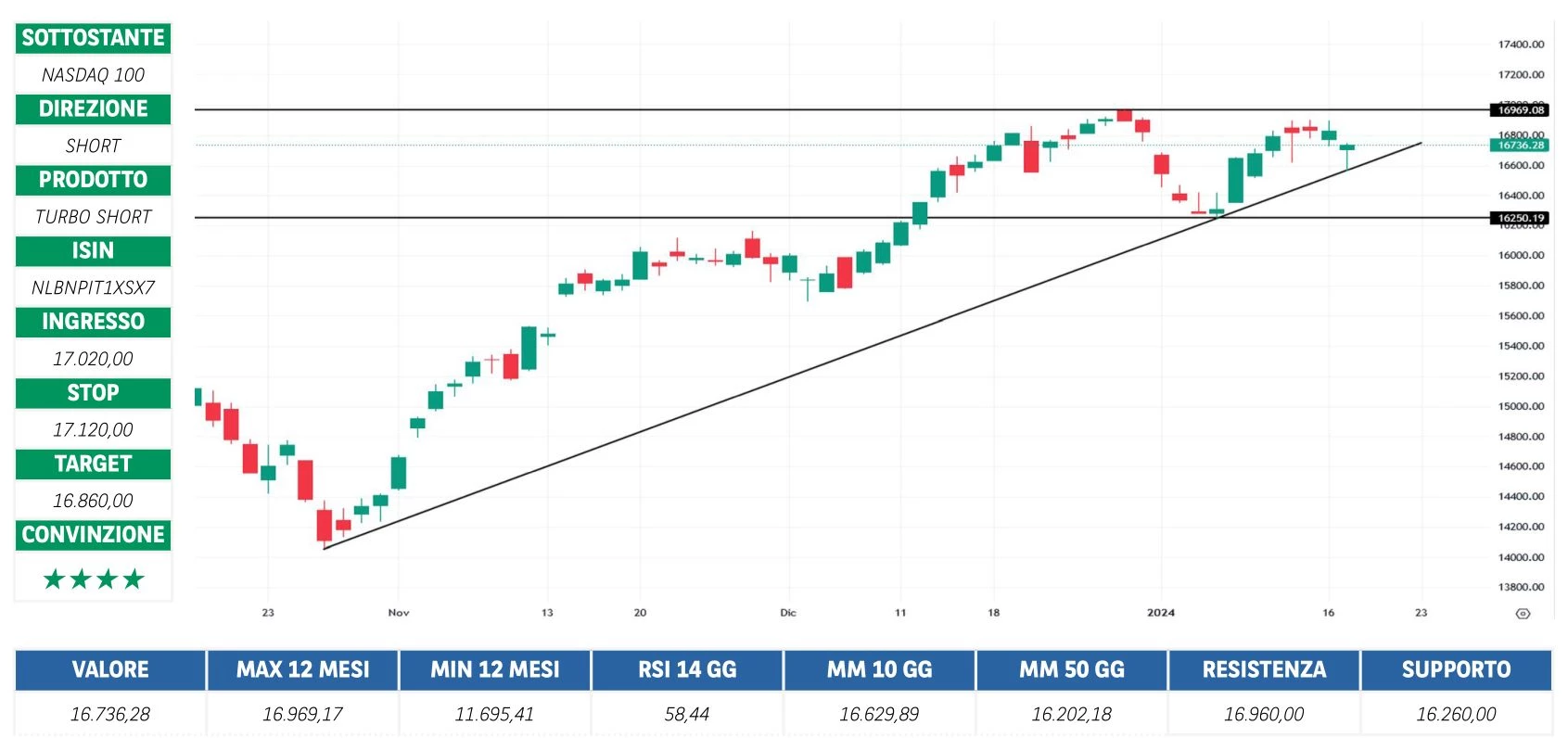1568x738 pixels.
Task: Click the SUPPORTO column header
Action: (1456, 669)
